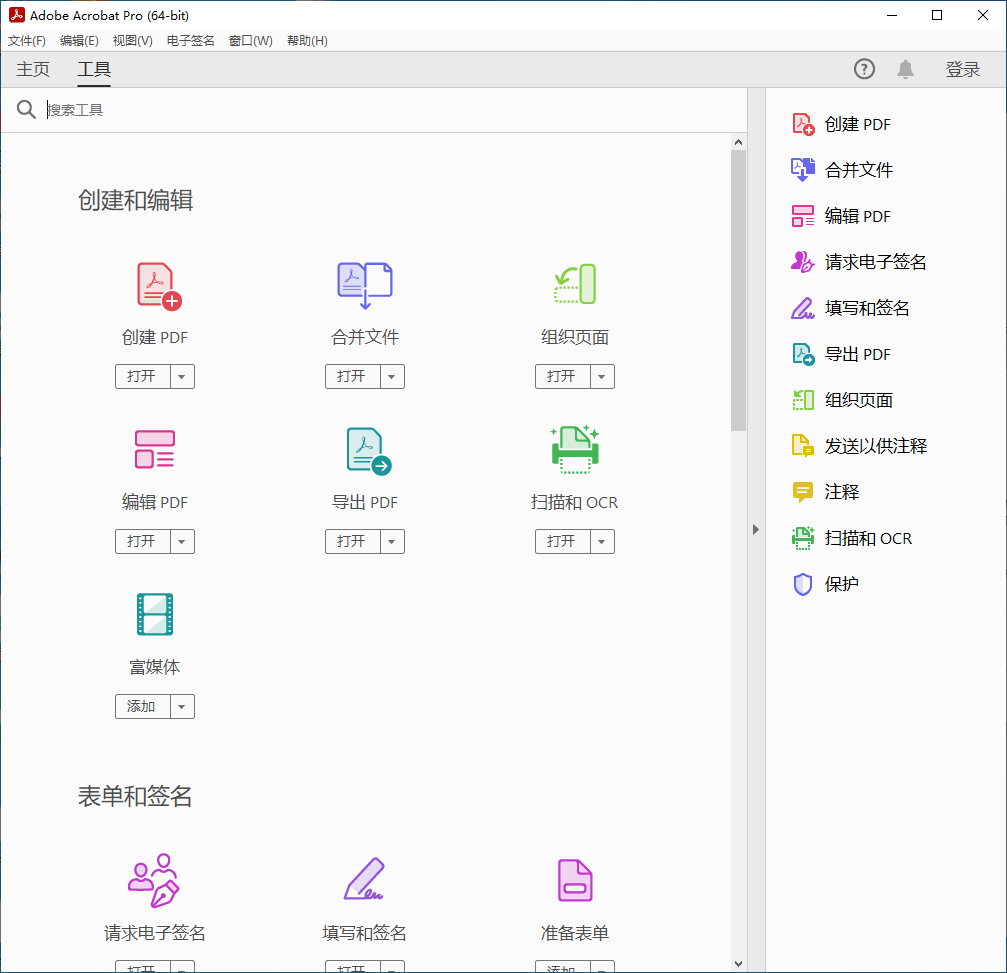The height and width of the screenshot is (973, 1007).
Task: Click the 登录 link at top right
Action: tap(963, 69)
